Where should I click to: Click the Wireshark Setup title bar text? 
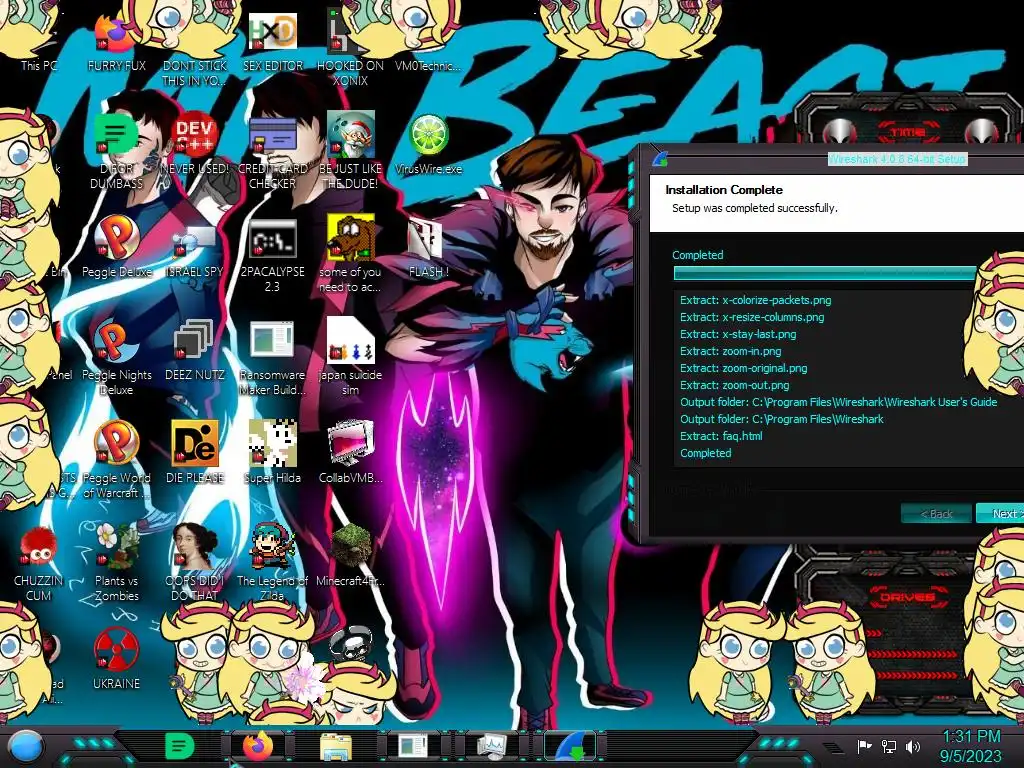pyautogui.click(x=897, y=159)
